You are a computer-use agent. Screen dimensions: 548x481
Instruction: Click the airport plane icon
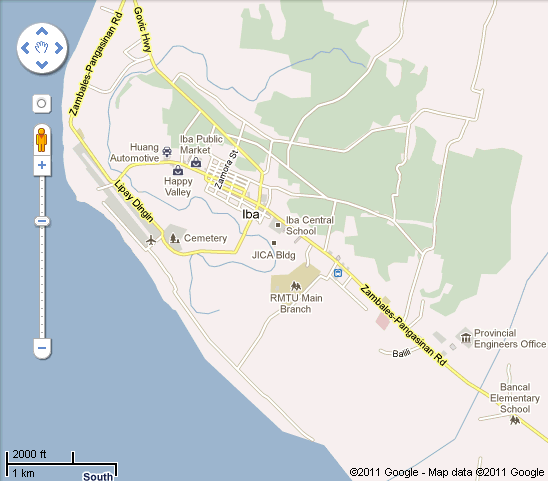coord(151,240)
